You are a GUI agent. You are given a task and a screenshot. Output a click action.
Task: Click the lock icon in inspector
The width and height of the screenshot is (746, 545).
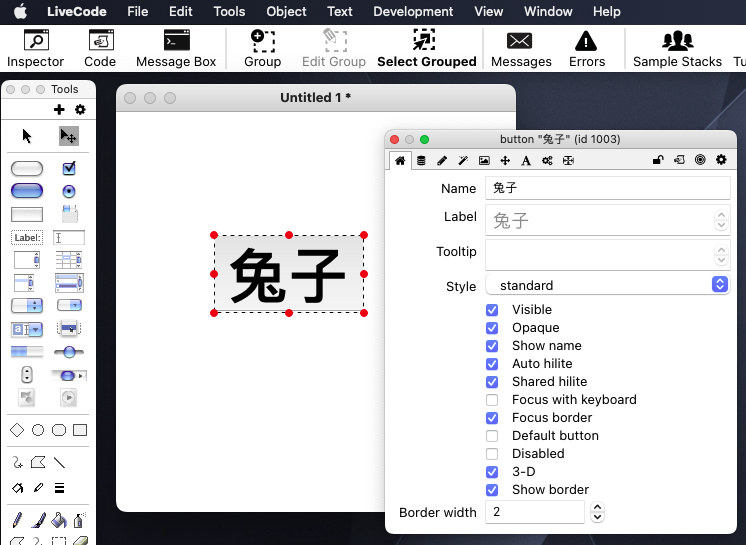658,160
